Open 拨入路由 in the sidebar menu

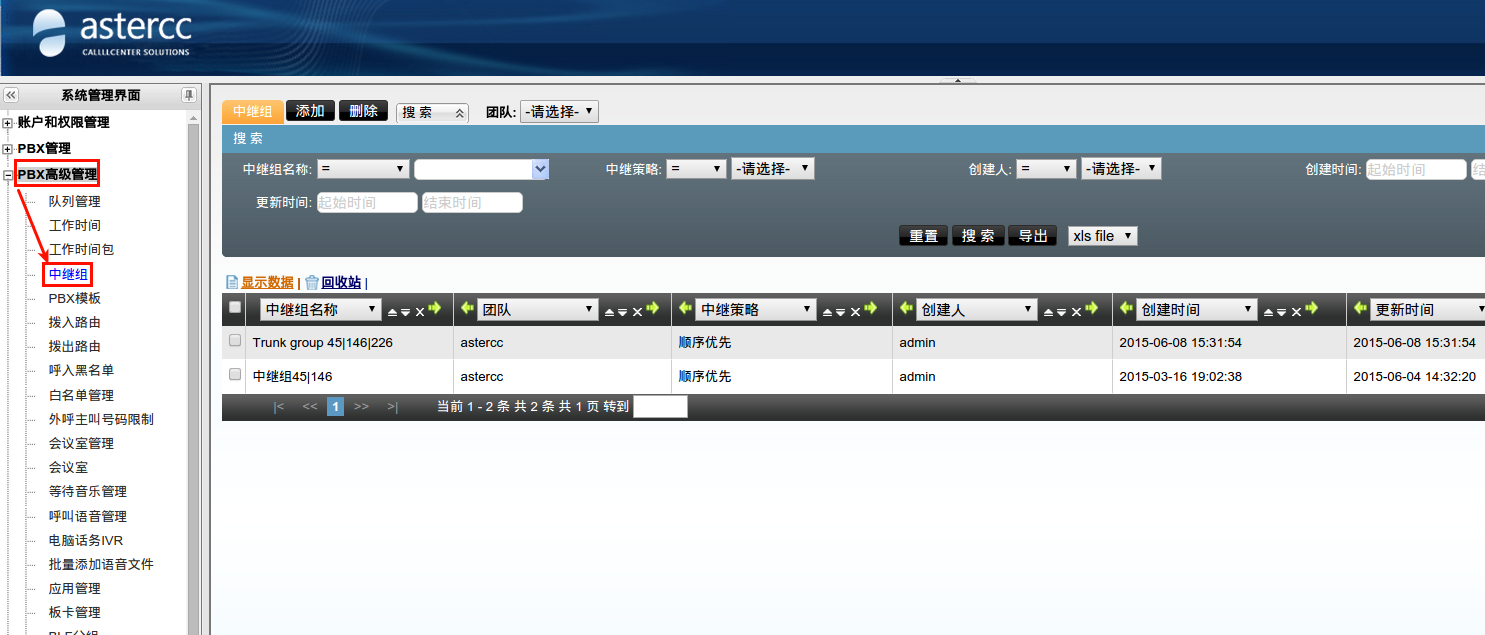point(75,322)
